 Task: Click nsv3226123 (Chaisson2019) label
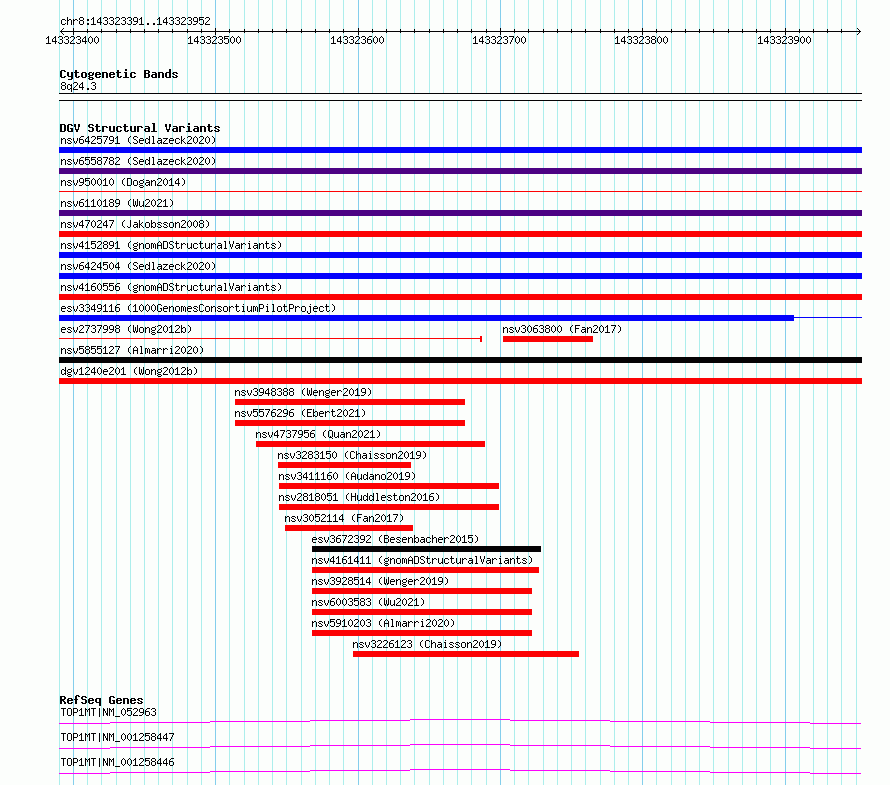pyautogui.click(x=427, y=644)
